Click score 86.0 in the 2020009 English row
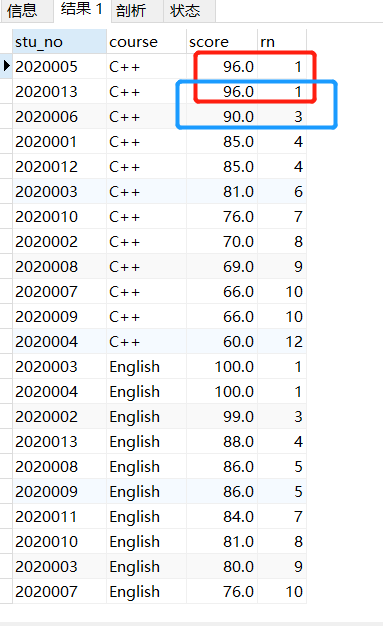The image size is (383, 626). 222,492
